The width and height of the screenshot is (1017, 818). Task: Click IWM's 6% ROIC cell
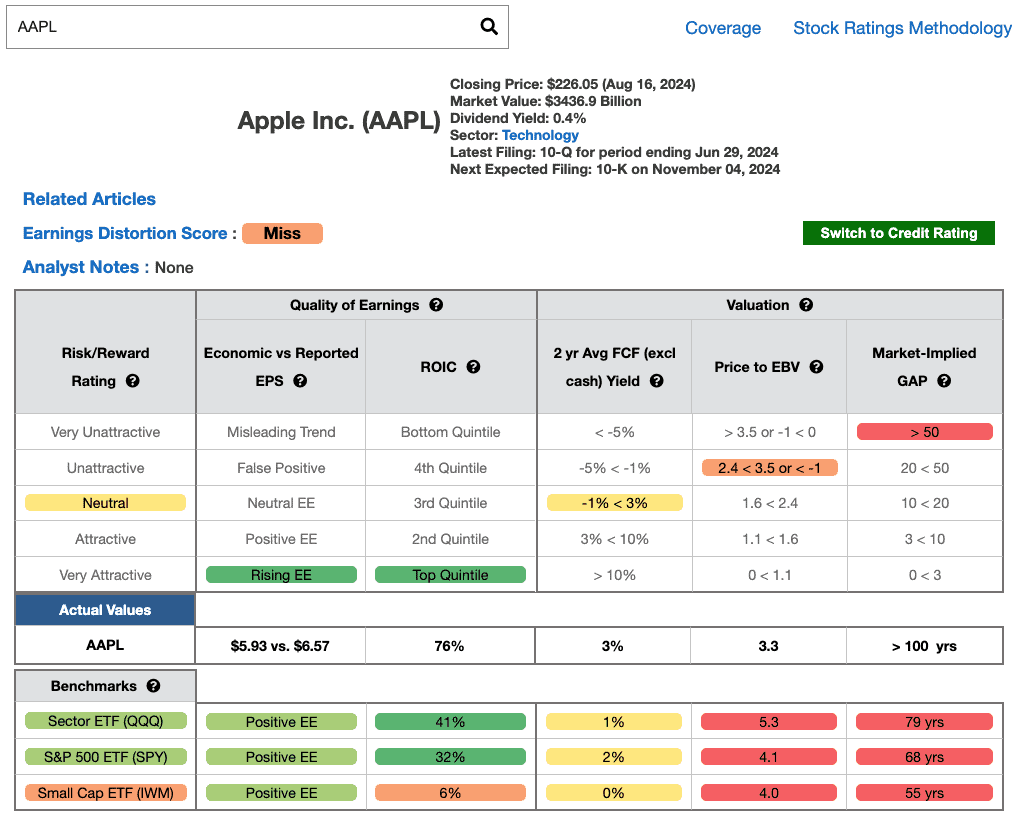pos(451,793)
